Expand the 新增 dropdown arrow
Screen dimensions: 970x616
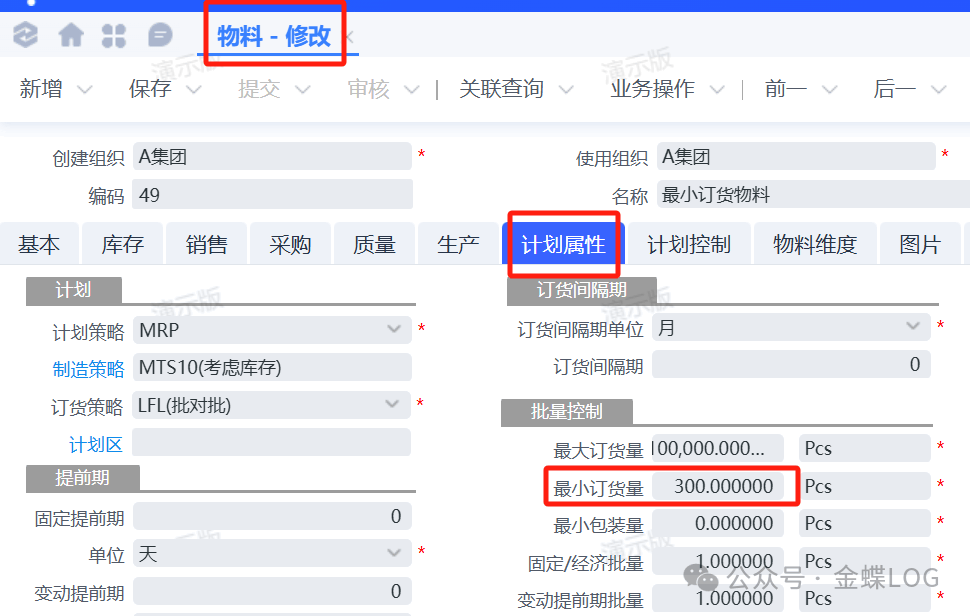pos(85,90)
